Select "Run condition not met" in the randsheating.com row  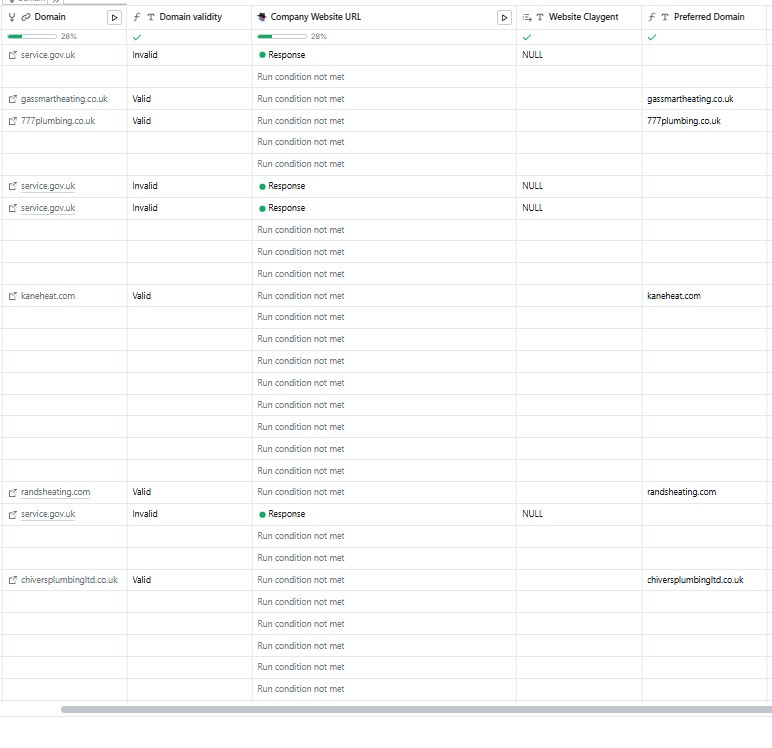pos(301,492)
